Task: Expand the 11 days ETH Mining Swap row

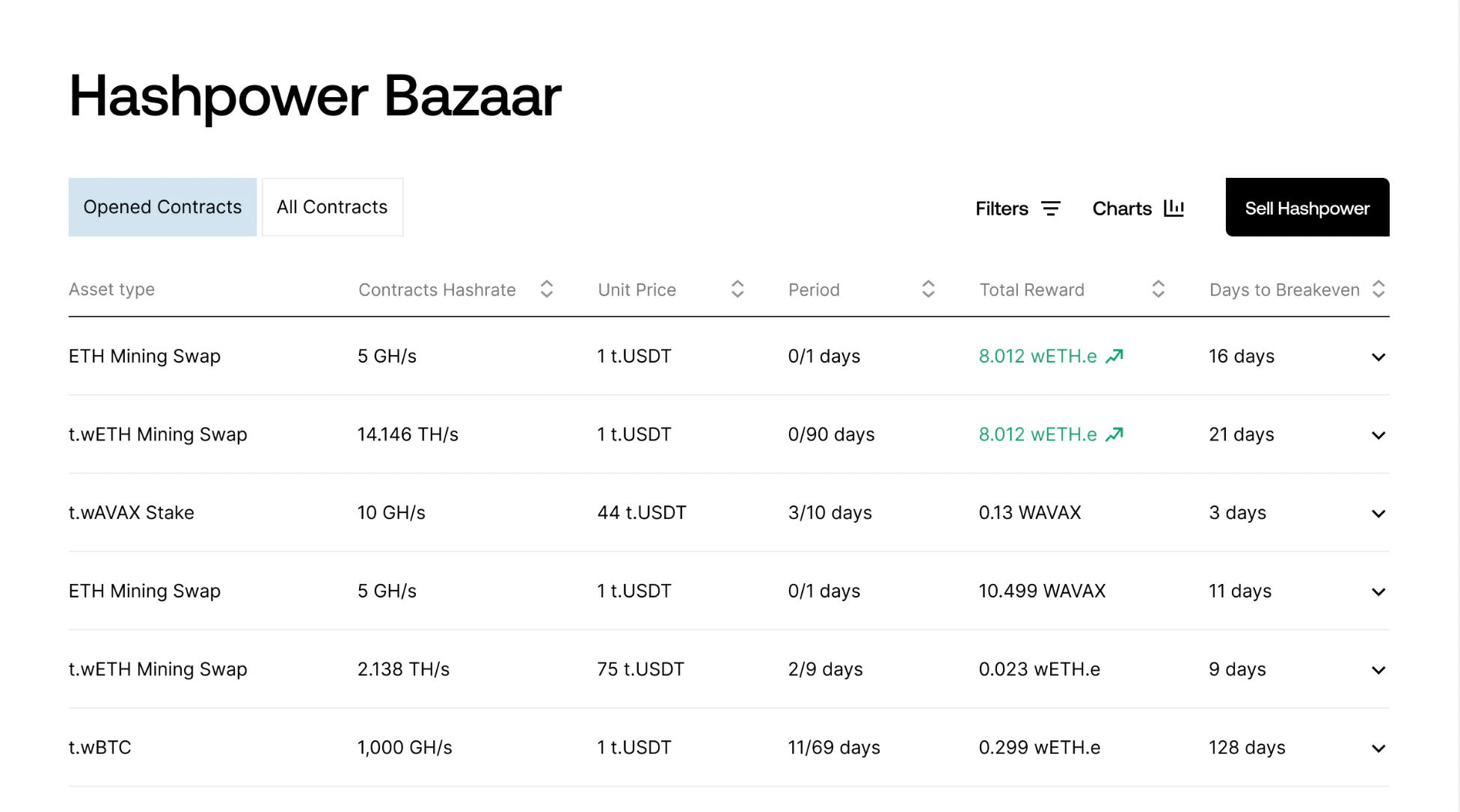Action: pos(1378,592)
